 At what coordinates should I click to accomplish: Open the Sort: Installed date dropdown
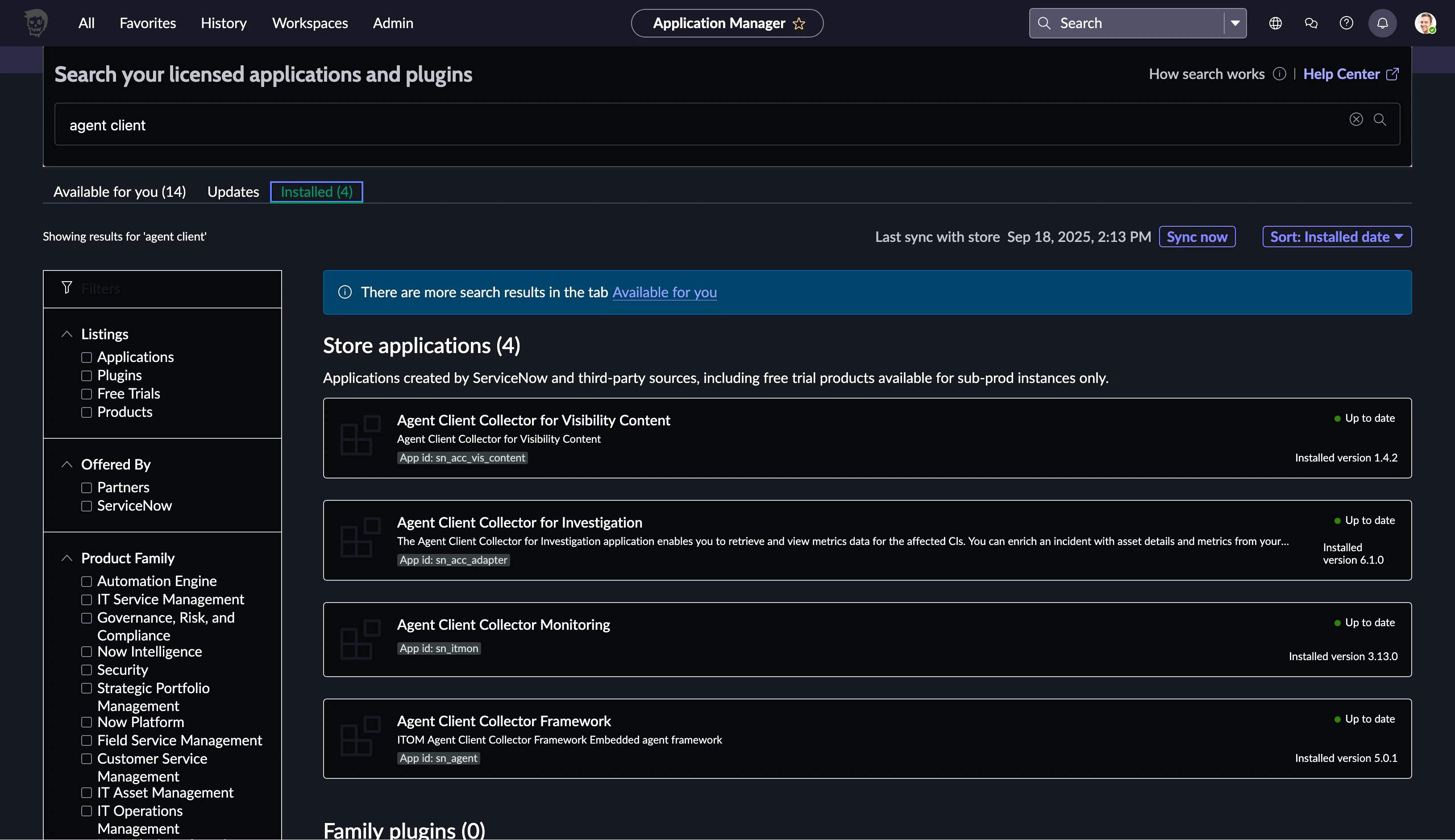1337,237
